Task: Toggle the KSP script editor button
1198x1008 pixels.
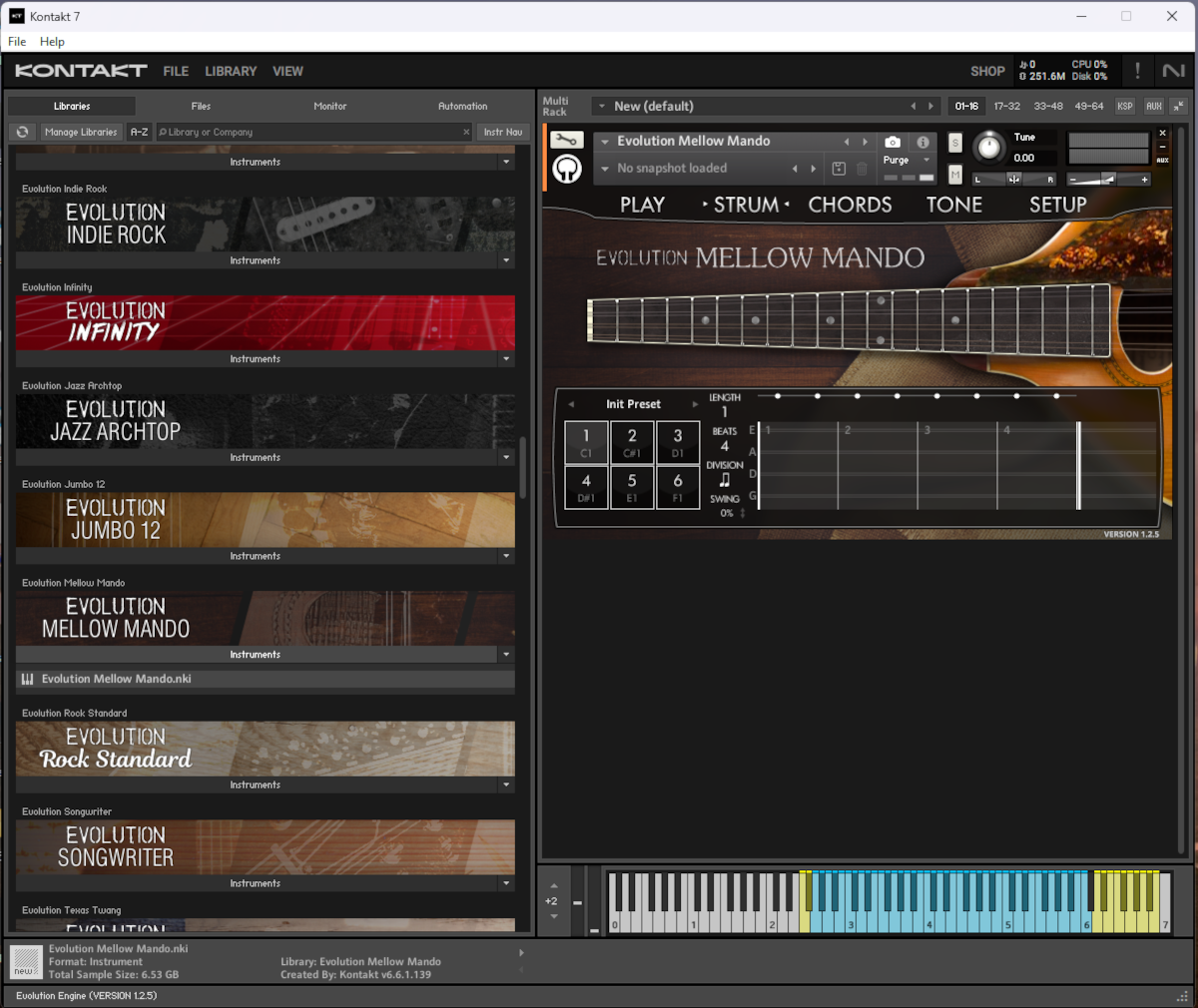Action: coord(1125,106)
